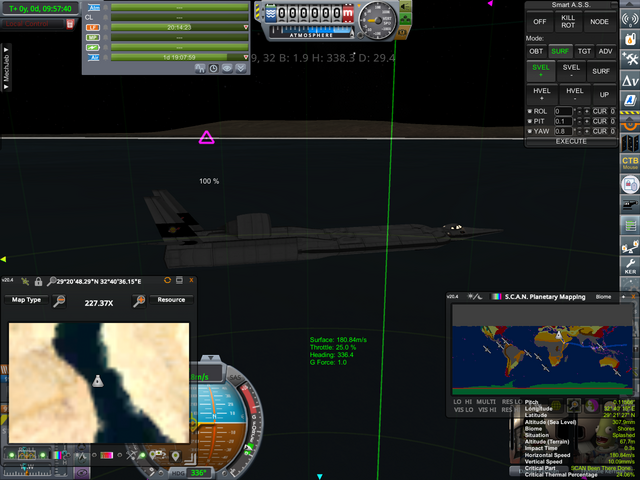The image size is (640, 480).
Task: Click the UP button in Smart A.S.S.
Action: pyautogui.click(x=604, y=95)
